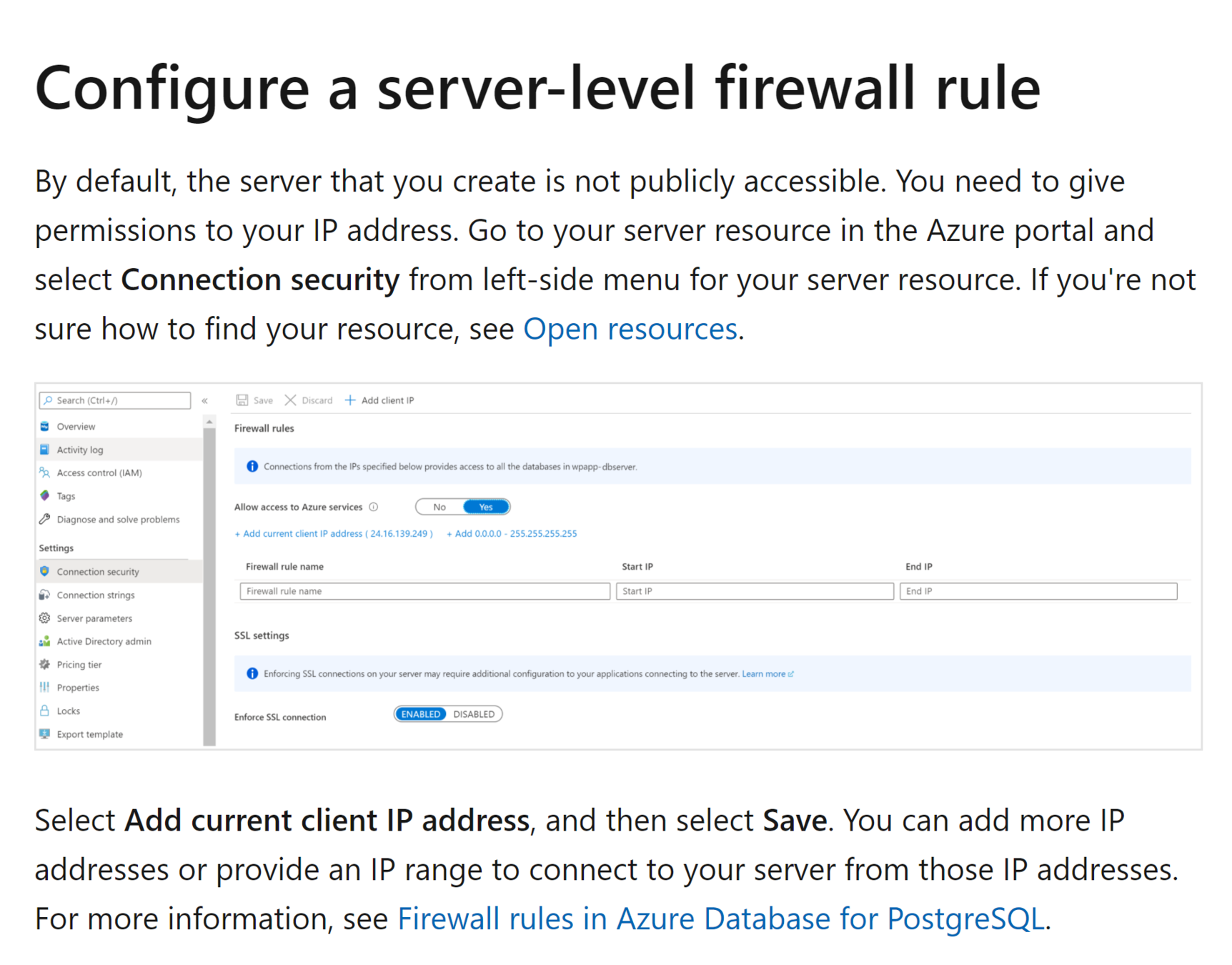This screenshot has width=1232, height=965.
Task: Click the Discard toolbar button label
Action: point(317,400)
